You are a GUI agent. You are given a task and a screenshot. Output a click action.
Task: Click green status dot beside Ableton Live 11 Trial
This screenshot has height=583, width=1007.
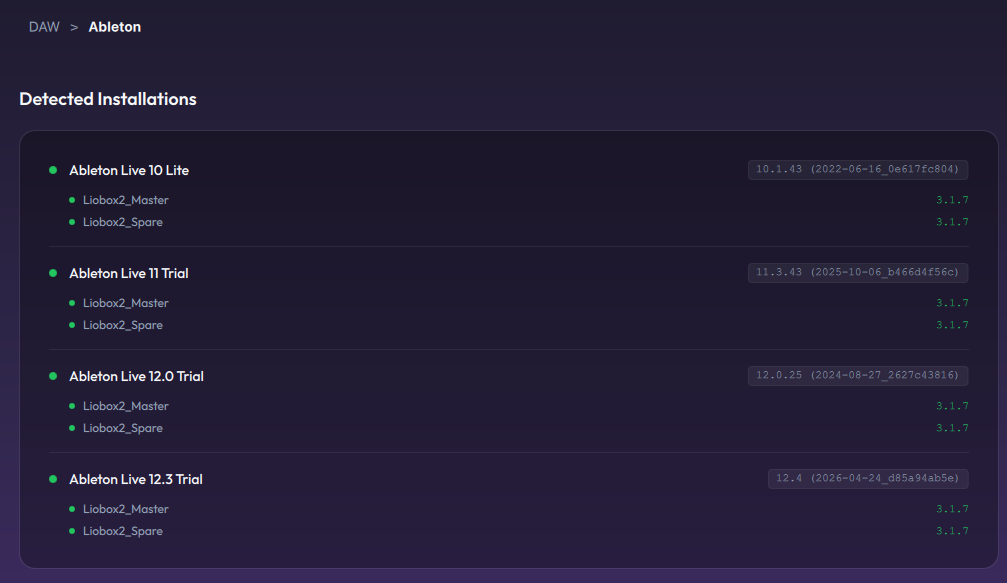coord(53,273)
